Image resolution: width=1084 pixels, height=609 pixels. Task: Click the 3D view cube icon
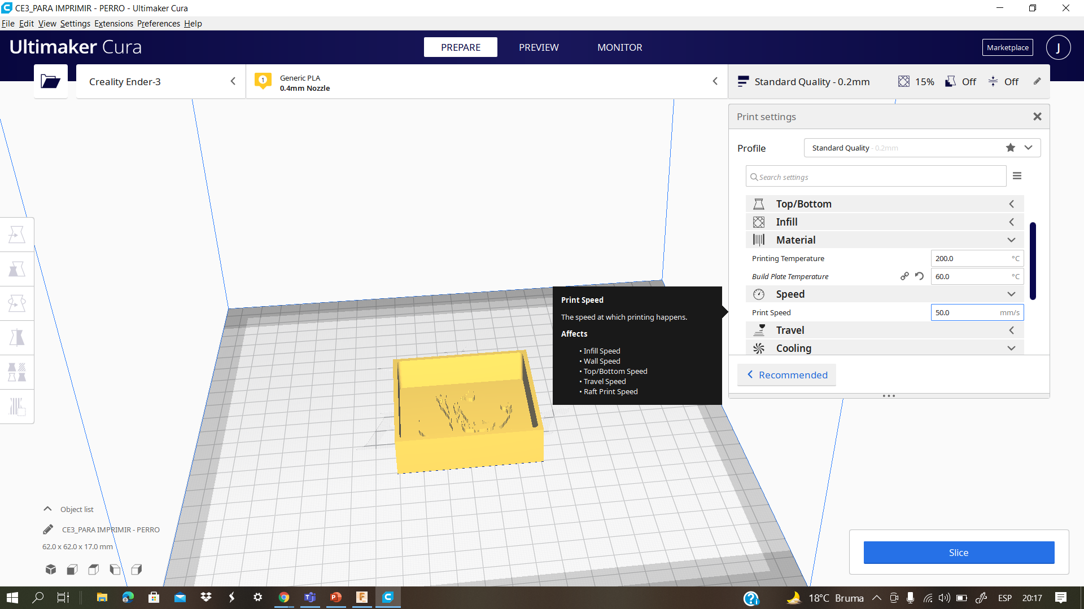50,570
